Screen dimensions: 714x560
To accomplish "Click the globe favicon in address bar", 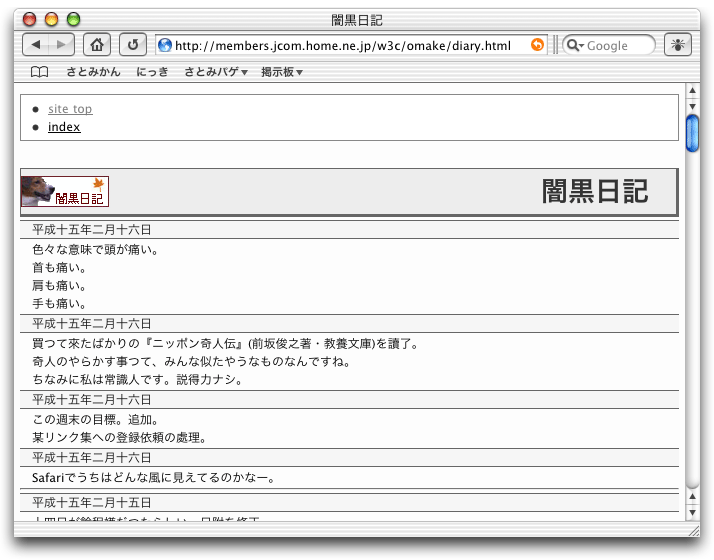I will tap(165, 45).
